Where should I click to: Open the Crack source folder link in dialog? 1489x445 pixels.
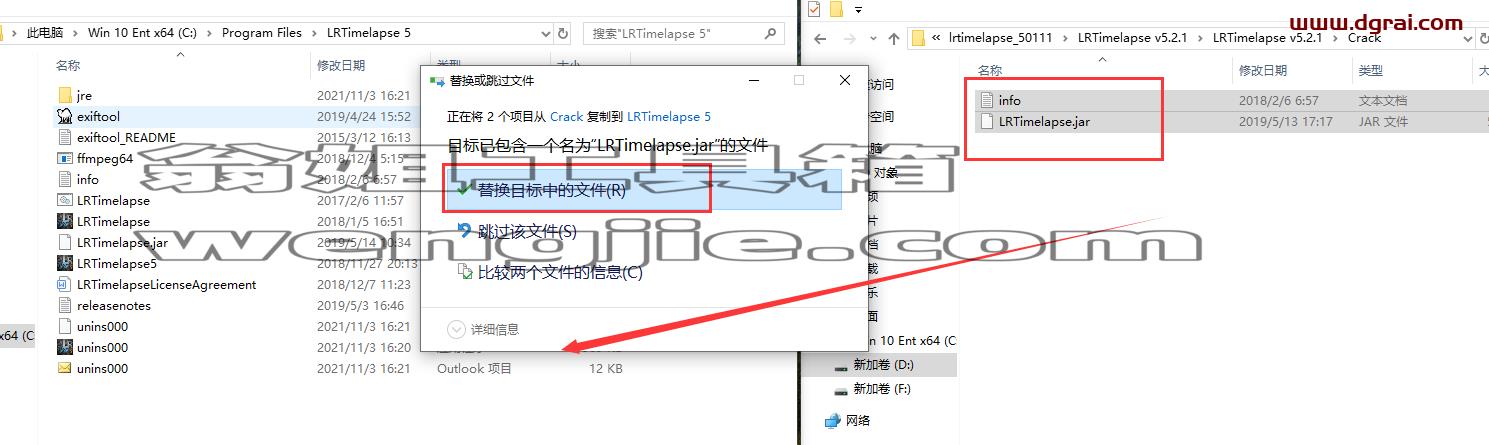pyautogui.click(x=567, y=117)
